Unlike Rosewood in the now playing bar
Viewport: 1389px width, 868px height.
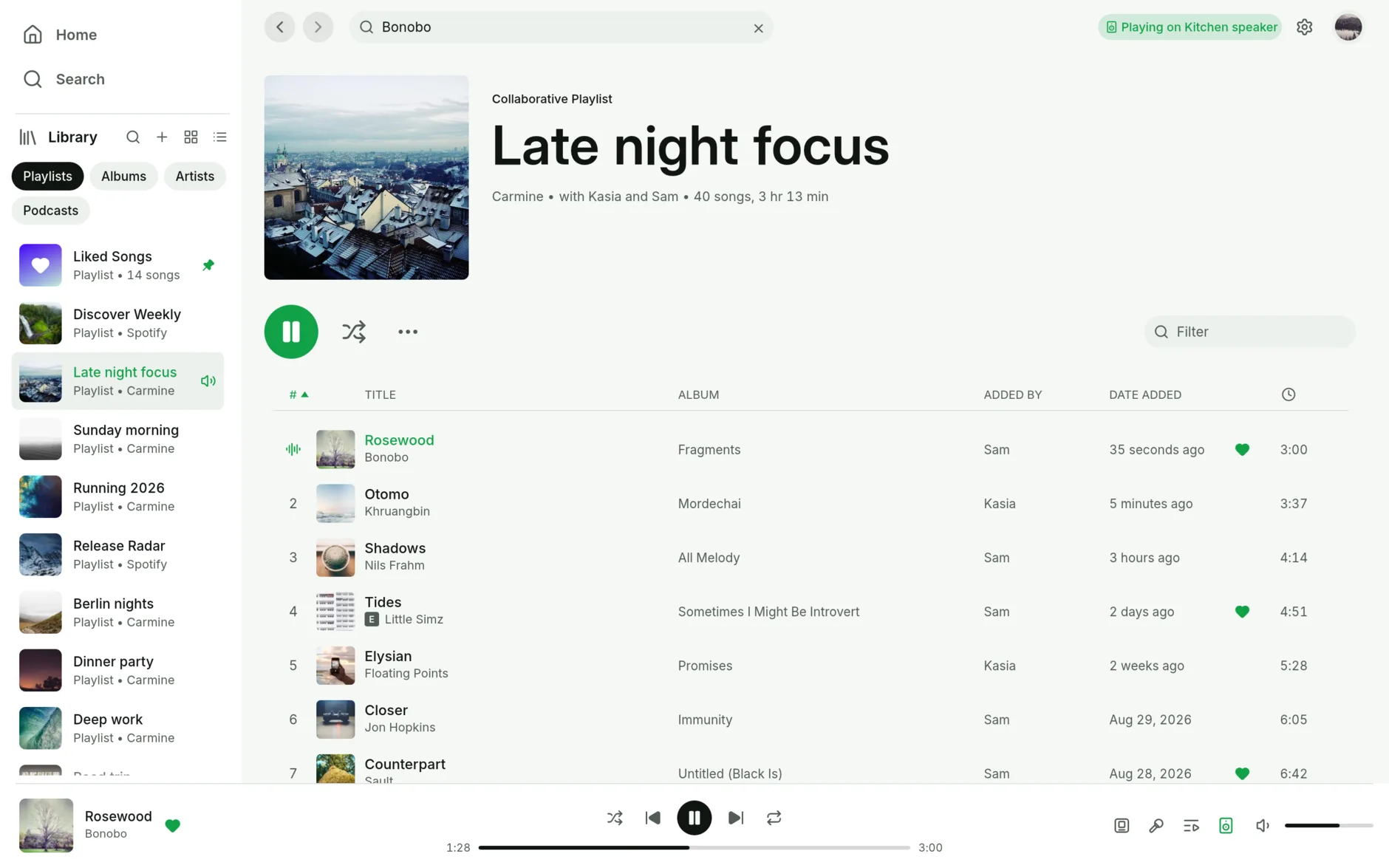point(172,825)
